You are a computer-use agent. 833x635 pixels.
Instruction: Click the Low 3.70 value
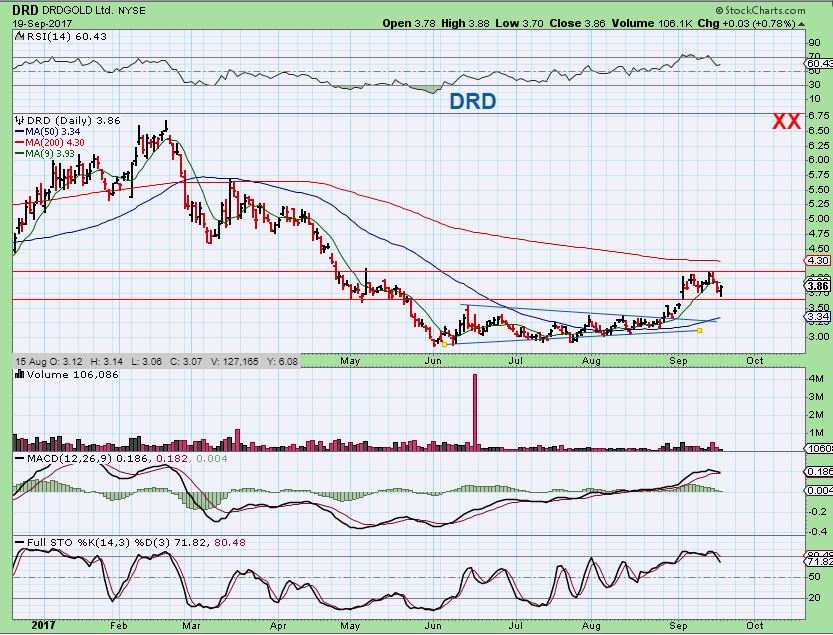click(520, 23)
